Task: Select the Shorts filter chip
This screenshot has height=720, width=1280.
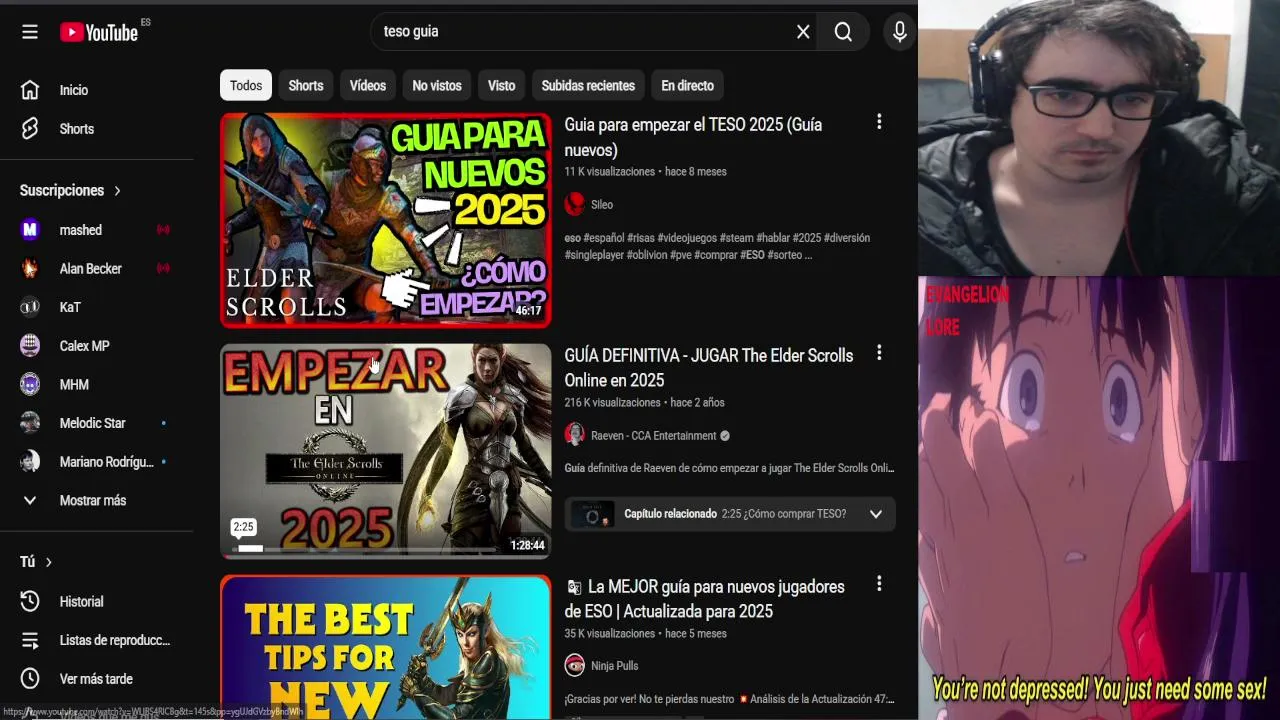Action: coord(306,86)
